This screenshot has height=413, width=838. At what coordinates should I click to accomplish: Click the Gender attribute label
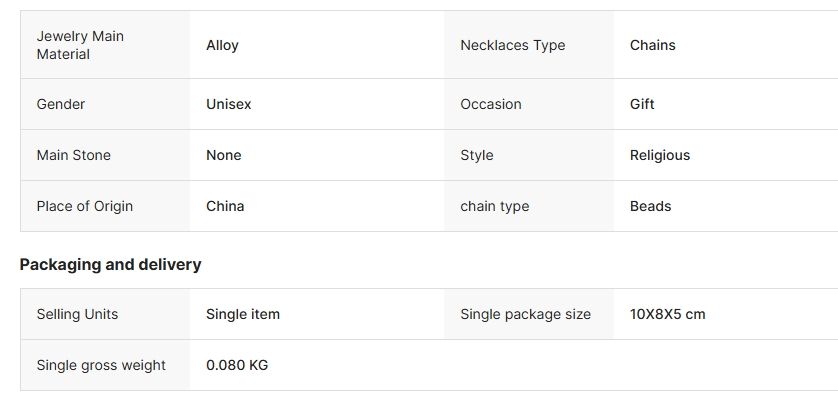click(x=61, y=104)
